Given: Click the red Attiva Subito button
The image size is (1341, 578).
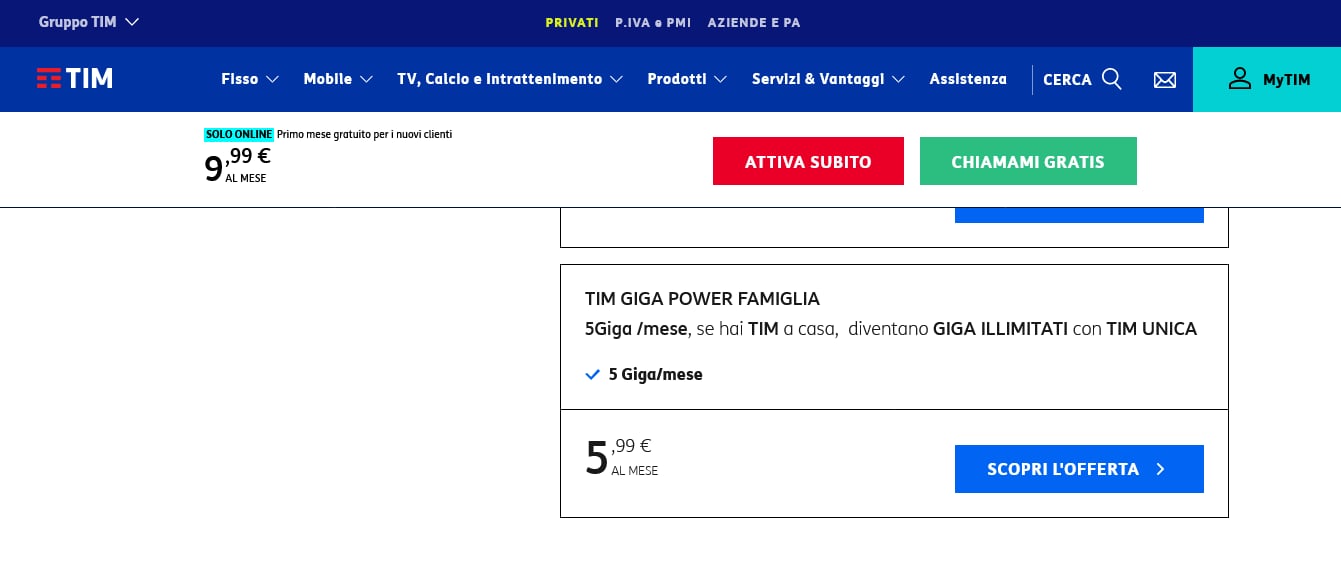Looking at the screenshot, I should [808, 161].
